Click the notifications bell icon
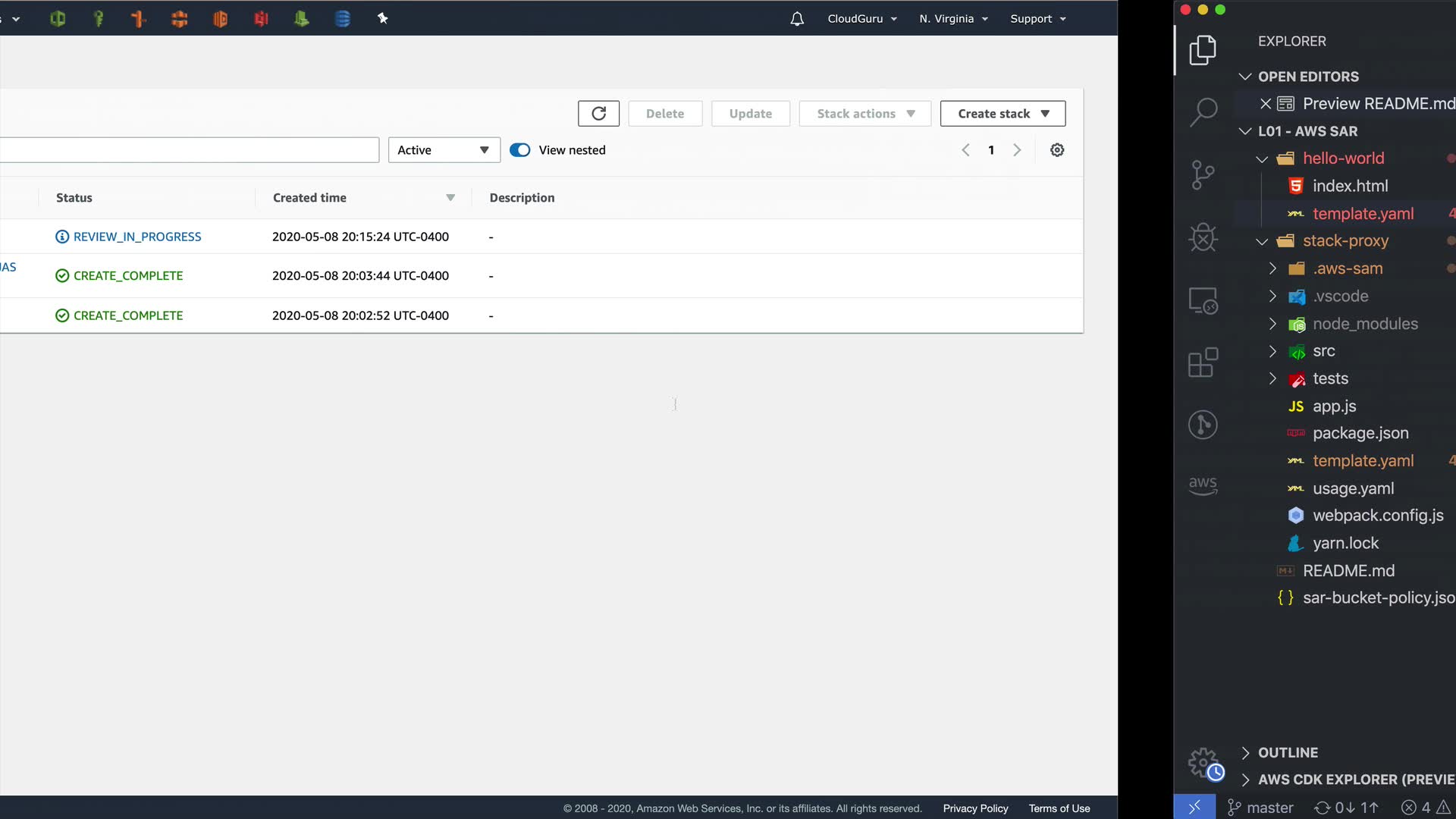The image size is (1456, 819). click(797, 19)
